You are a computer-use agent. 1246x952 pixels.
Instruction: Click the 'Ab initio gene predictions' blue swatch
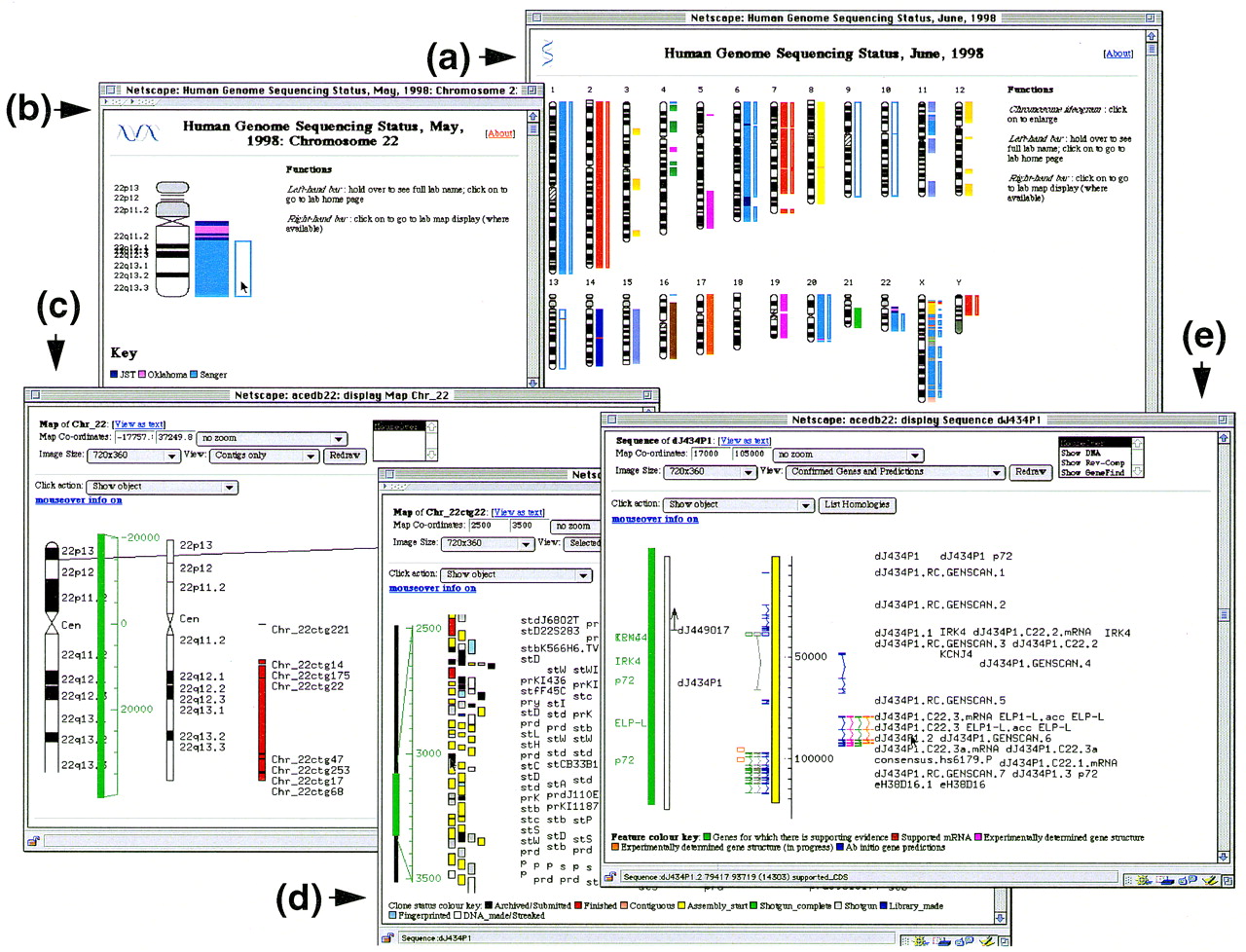point(840,848)
